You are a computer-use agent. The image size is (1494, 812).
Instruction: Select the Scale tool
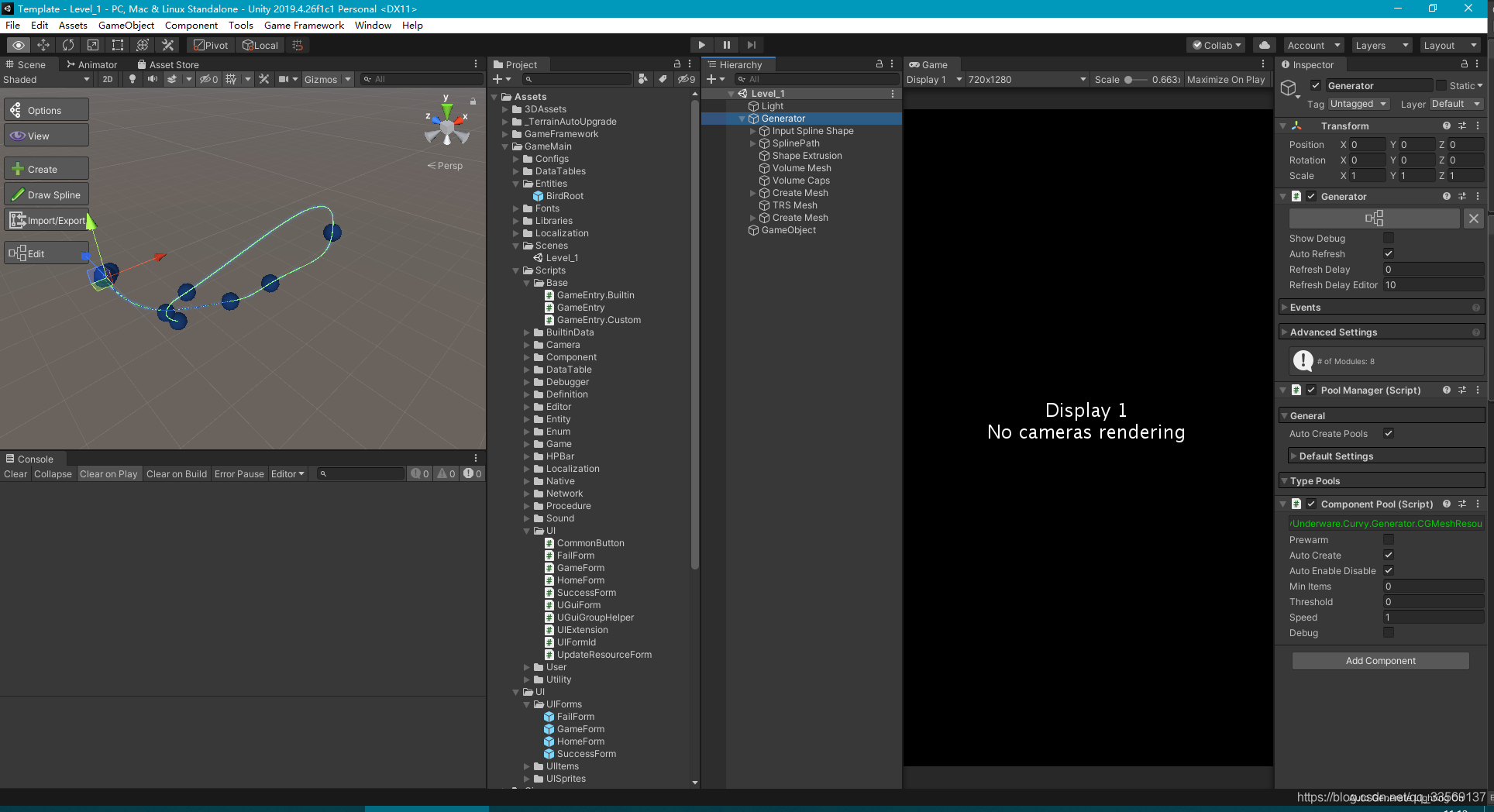93,45
